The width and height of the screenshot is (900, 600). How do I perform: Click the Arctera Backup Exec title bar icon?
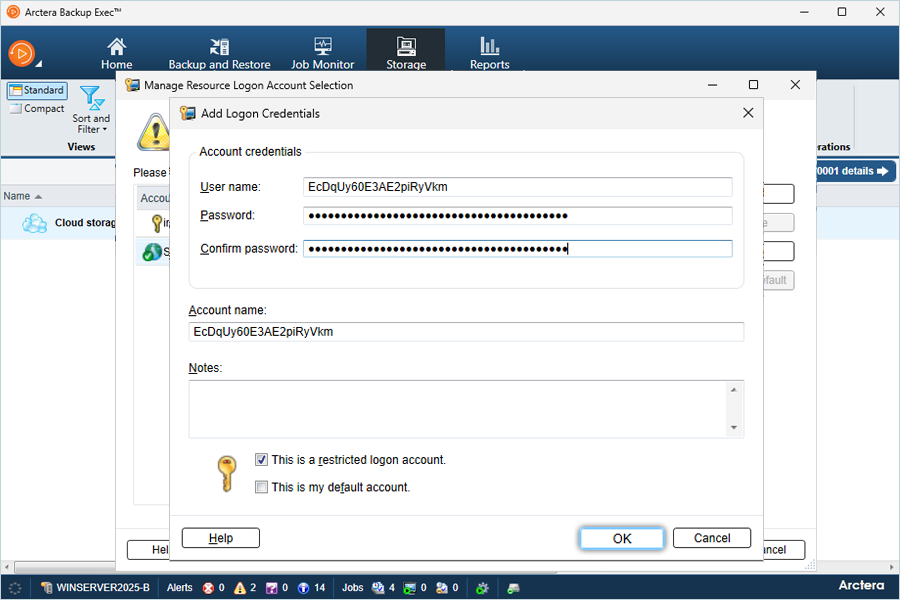[x=13, y=12]
